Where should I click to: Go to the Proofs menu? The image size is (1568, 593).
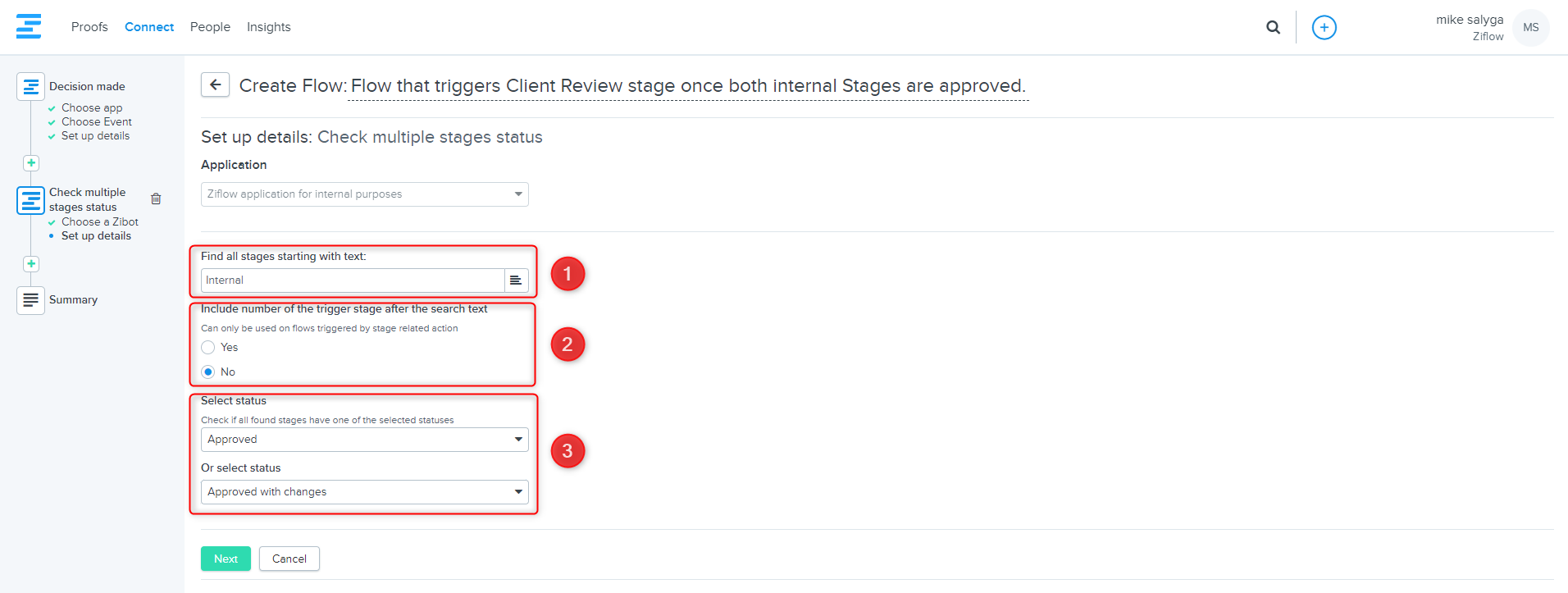point(89,27)
